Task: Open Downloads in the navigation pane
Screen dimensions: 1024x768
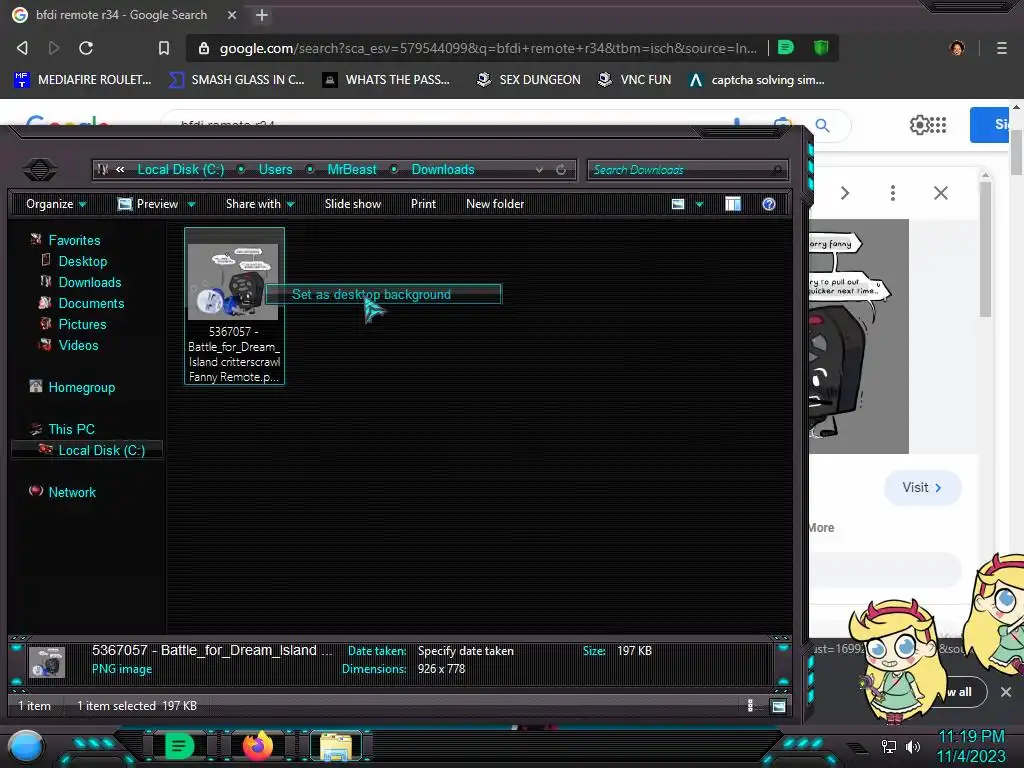Action: pos(90,282)
